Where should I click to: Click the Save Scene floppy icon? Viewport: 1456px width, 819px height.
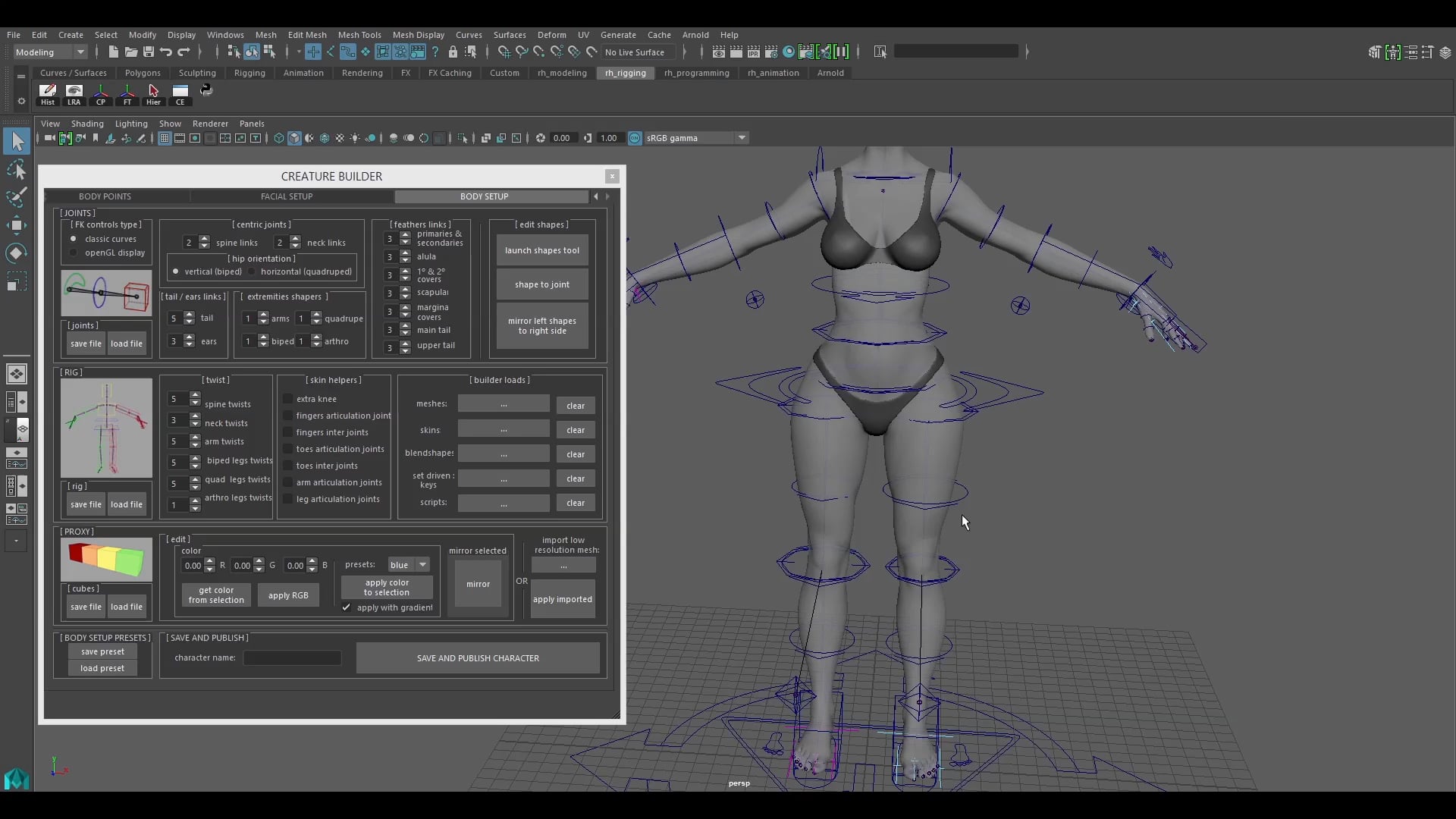(x=149, y=52)
